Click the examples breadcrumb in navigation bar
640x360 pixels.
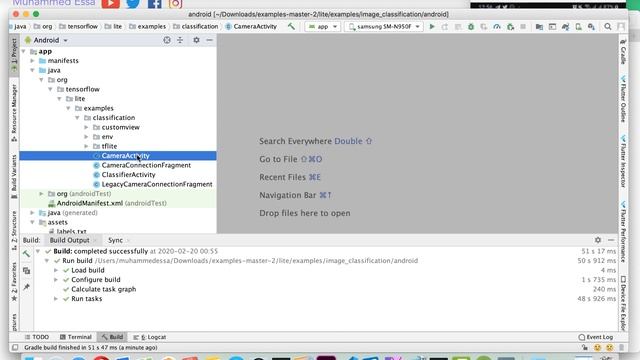[x=148, y=27]
